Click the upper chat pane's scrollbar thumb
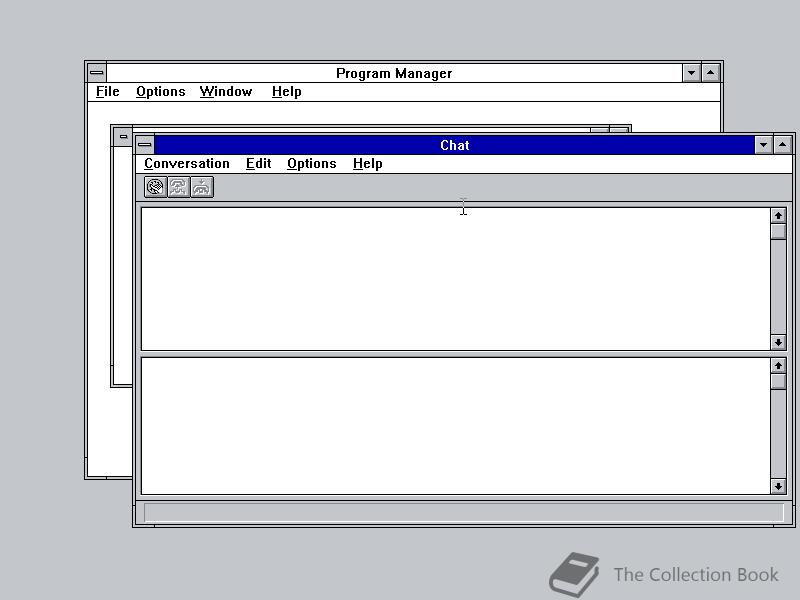 [x=778, y=232]
